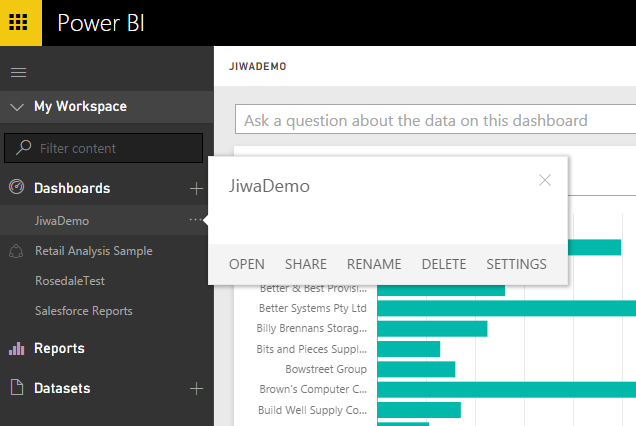Screen dimensions: 636x426
Task: Open the Salesforce Reports dashboard
Action: point(84,311)
